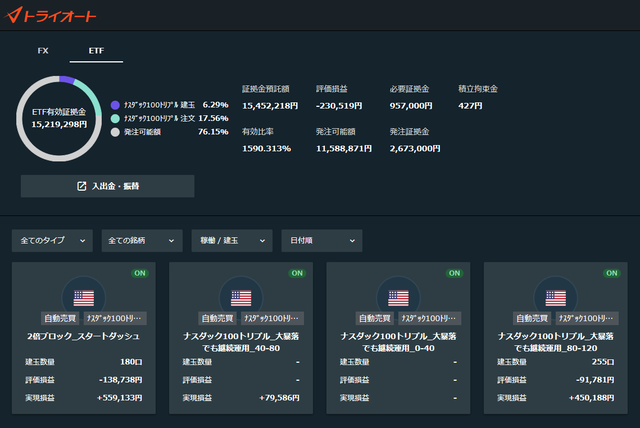
Task: Click US flag on 大暴落_0-40 card
Action: (398, 298)
